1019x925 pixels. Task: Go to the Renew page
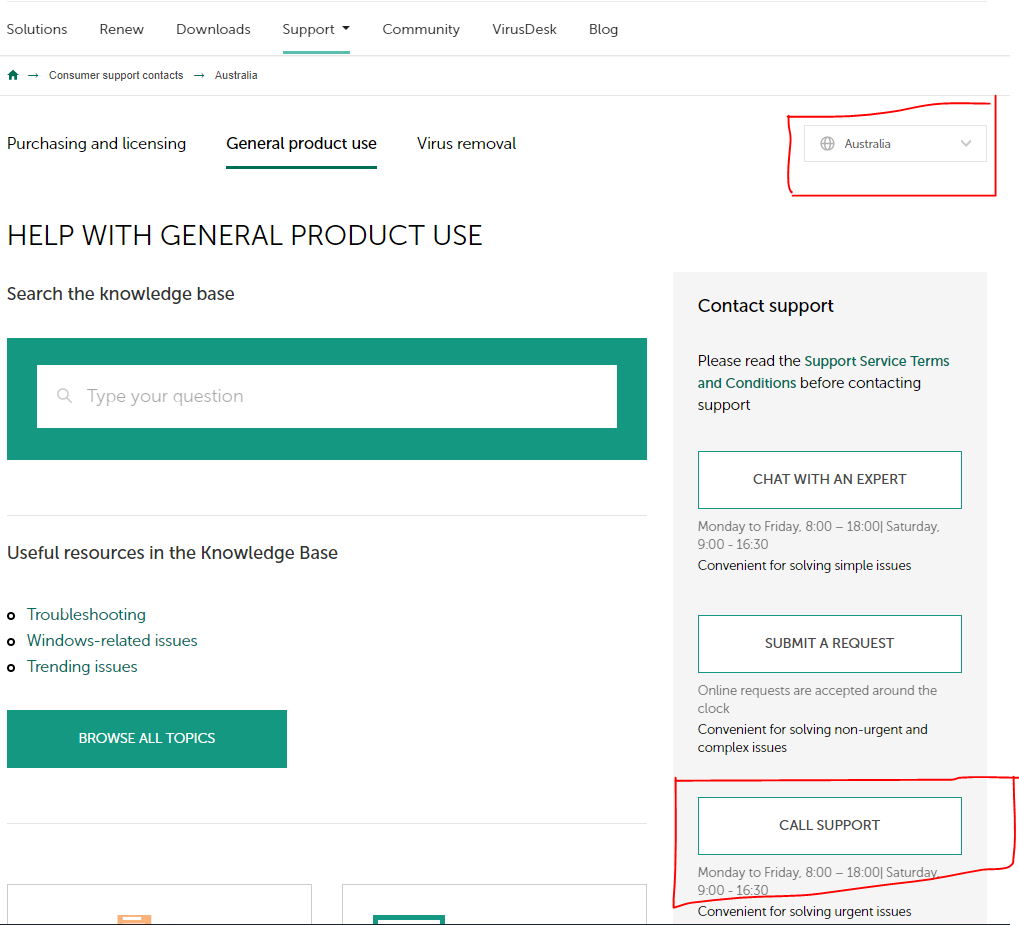point(122,29)
